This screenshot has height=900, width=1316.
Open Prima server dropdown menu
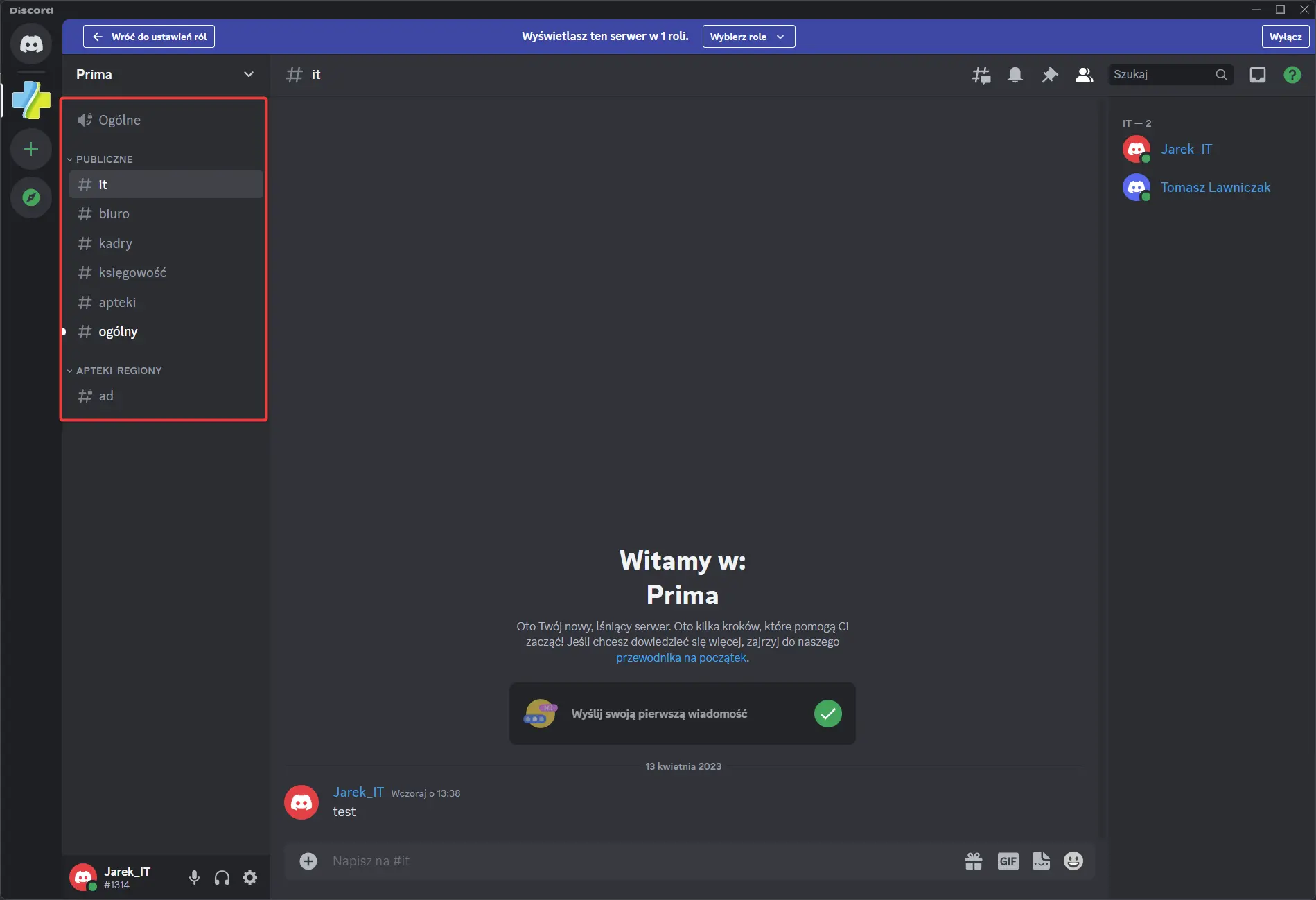[x=166, y=75]
